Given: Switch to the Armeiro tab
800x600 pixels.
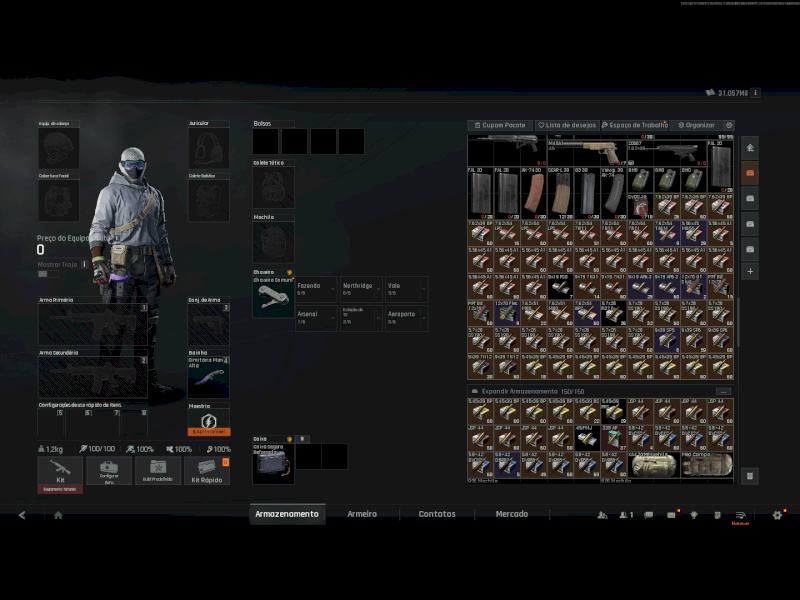Looking at the screenshot, I should tap(362, 514).
